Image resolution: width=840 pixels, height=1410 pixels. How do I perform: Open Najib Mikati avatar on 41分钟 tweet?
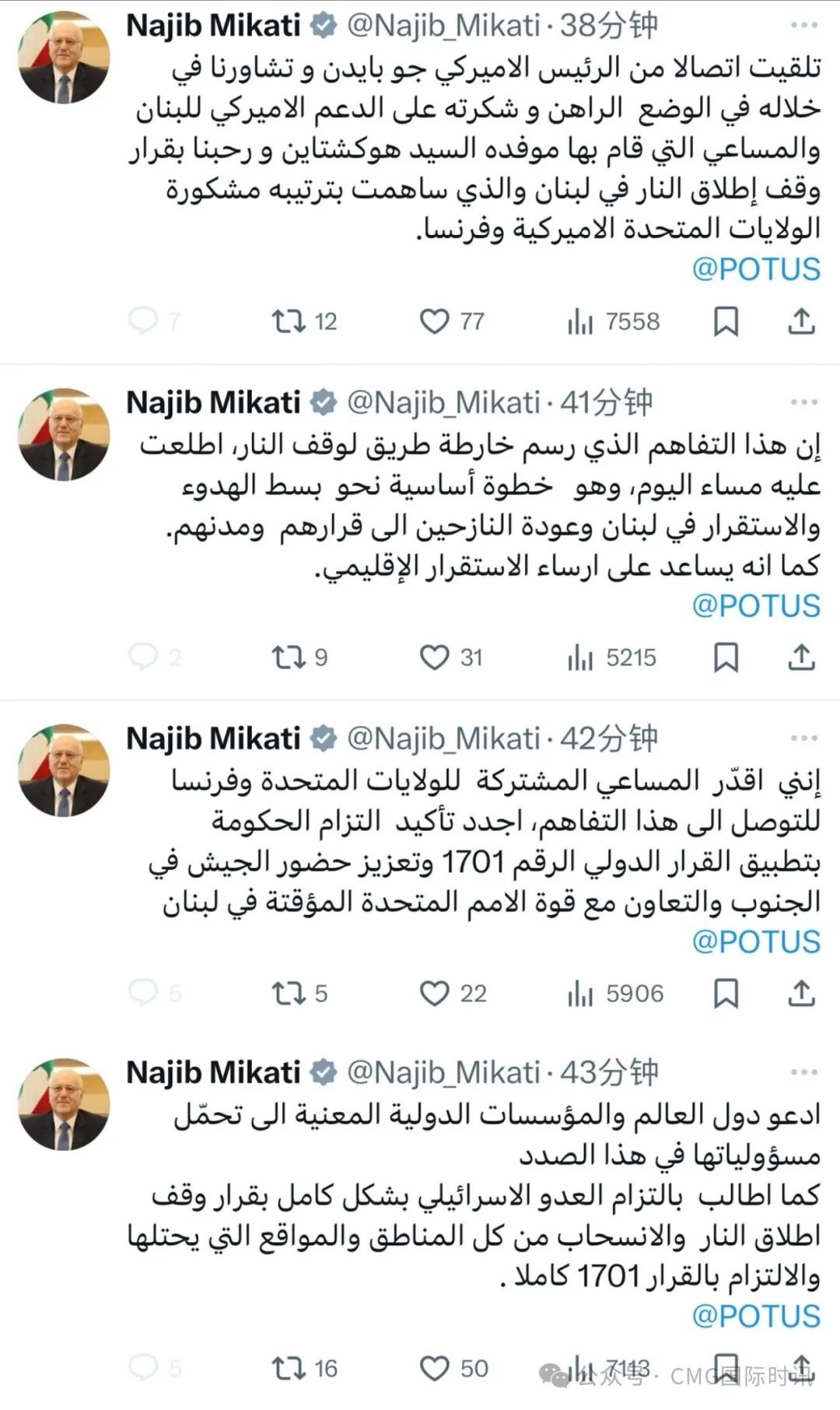(64, 434)
